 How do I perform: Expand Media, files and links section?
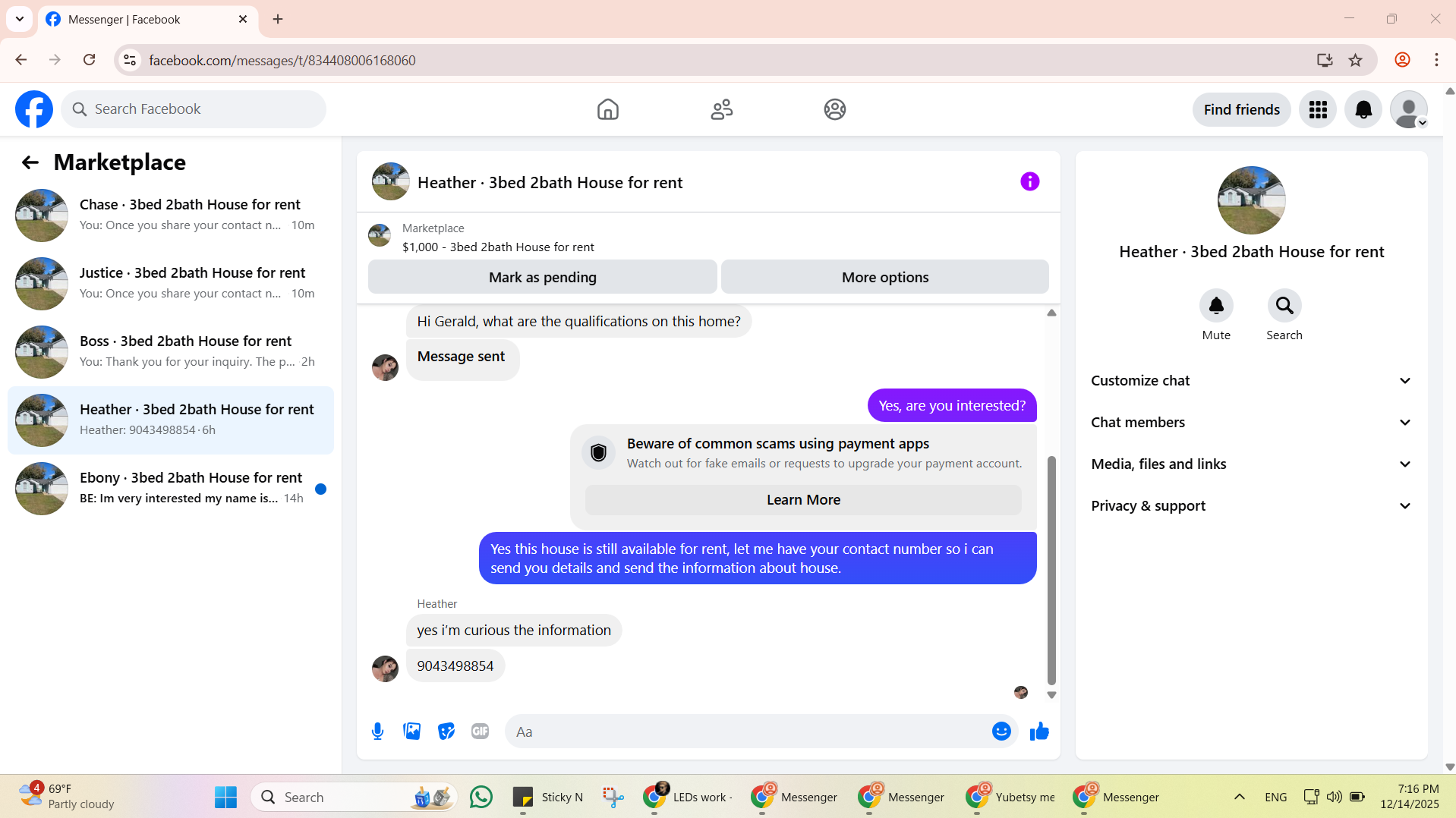1251,464
